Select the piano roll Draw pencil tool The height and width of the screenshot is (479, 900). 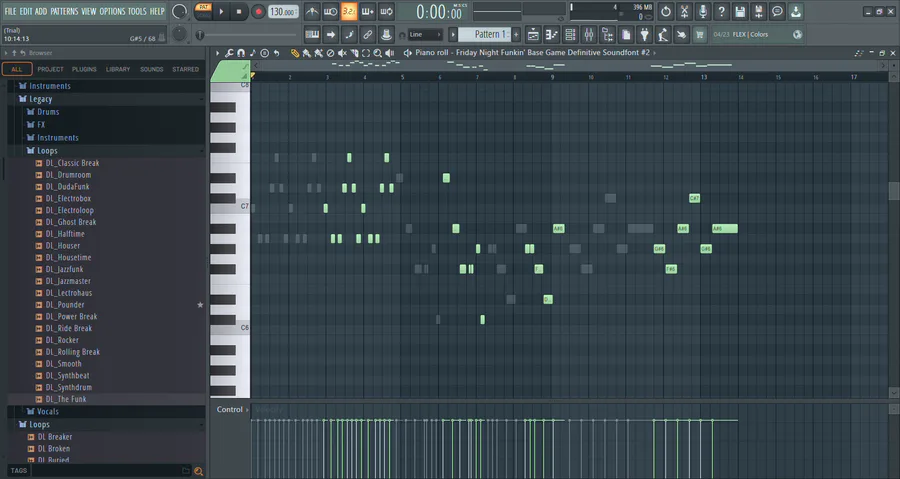[295, 53]
